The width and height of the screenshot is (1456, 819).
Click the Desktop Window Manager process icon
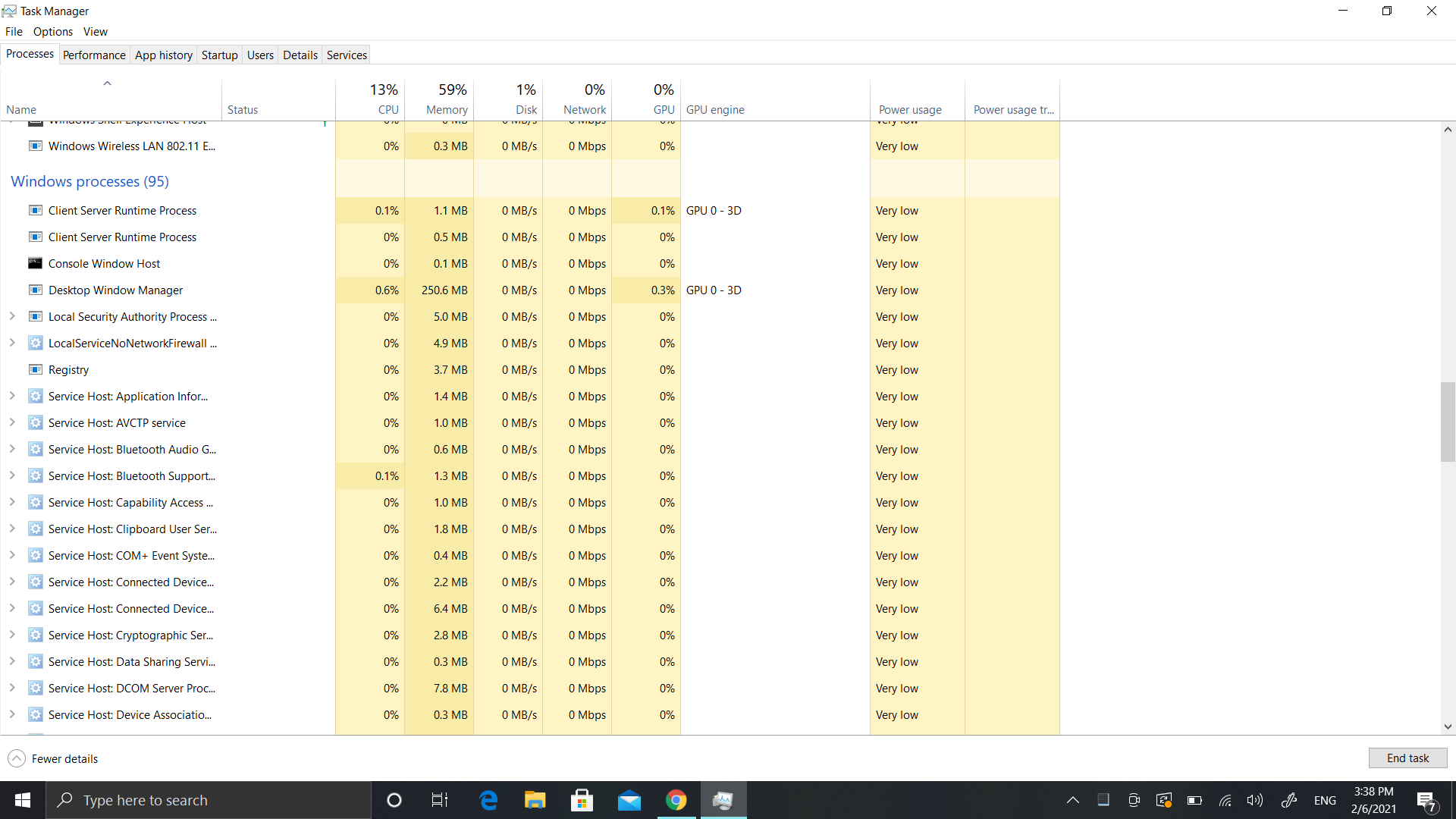tap(35, 290)
